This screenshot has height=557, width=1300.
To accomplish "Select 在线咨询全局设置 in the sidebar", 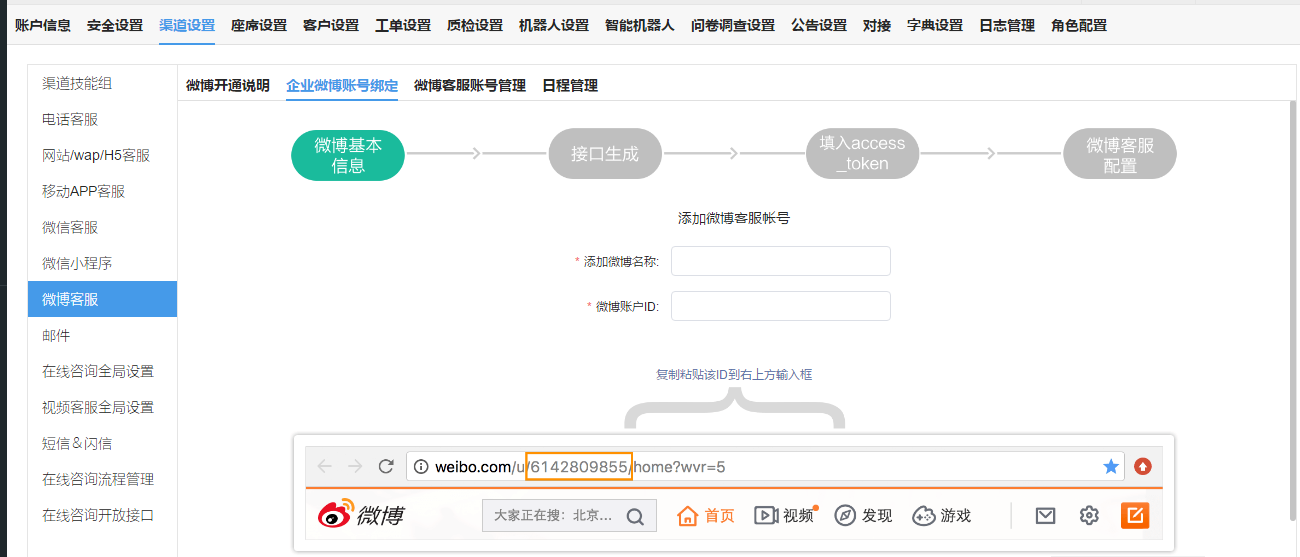I will point(102,371).
